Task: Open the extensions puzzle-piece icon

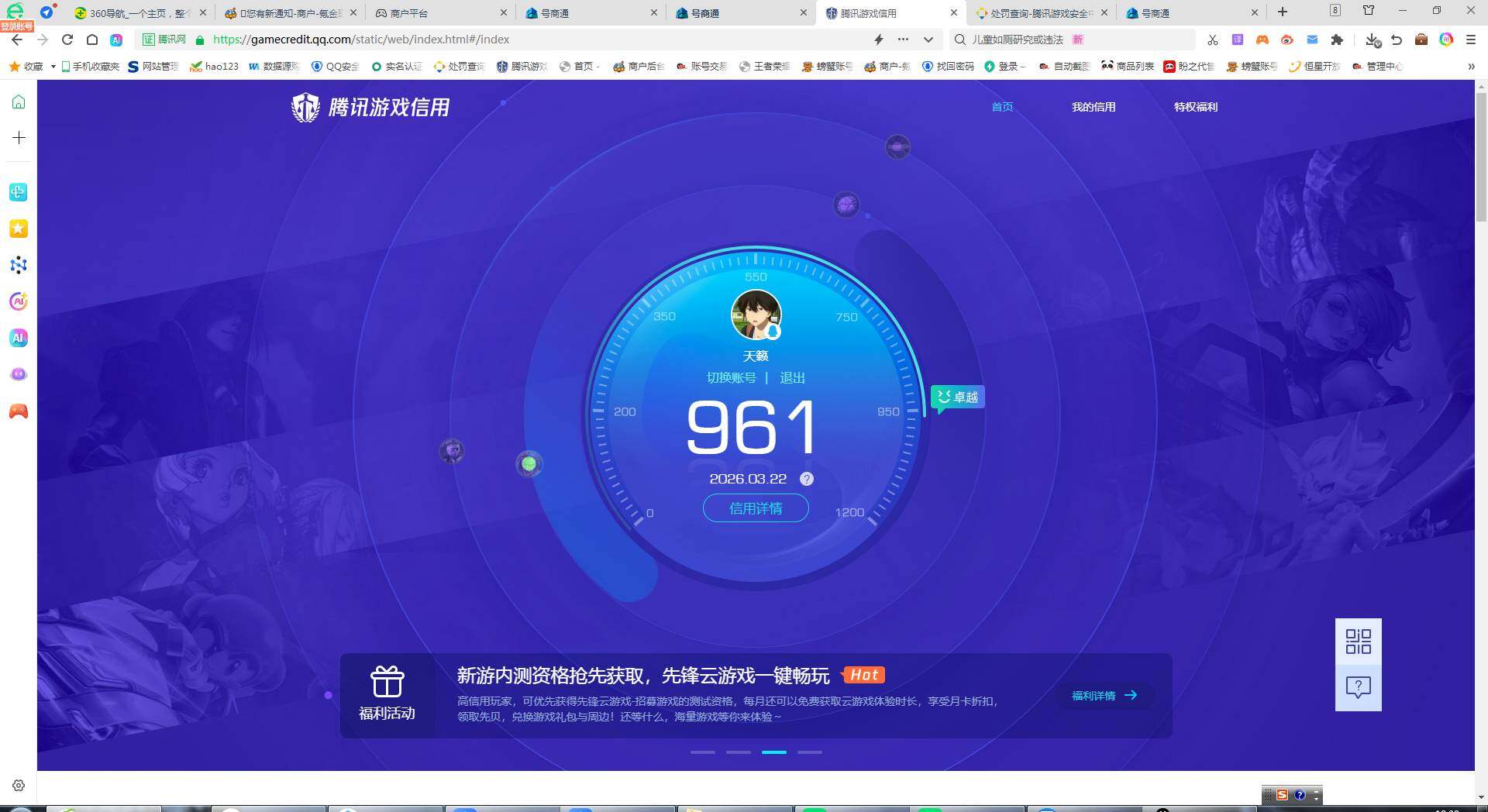Action: coord(1337,40)
